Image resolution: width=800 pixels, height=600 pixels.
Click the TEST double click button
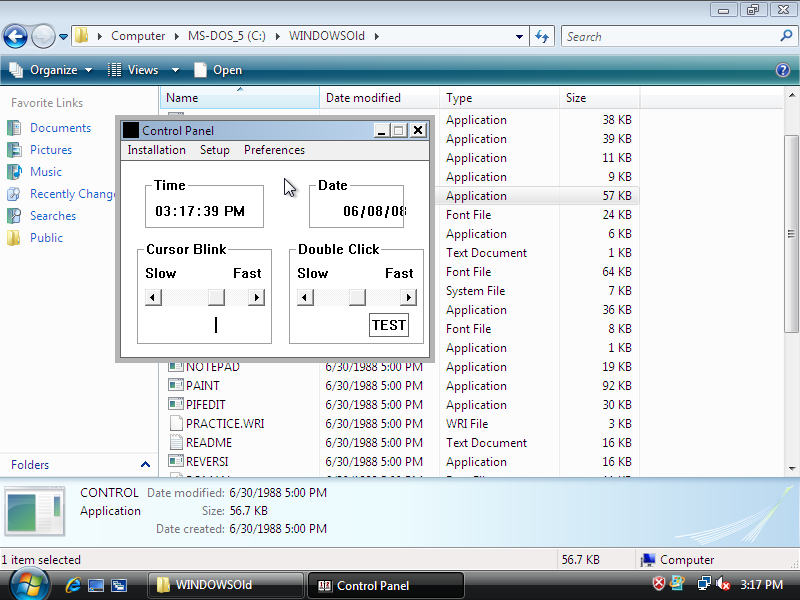coord(389,325)
